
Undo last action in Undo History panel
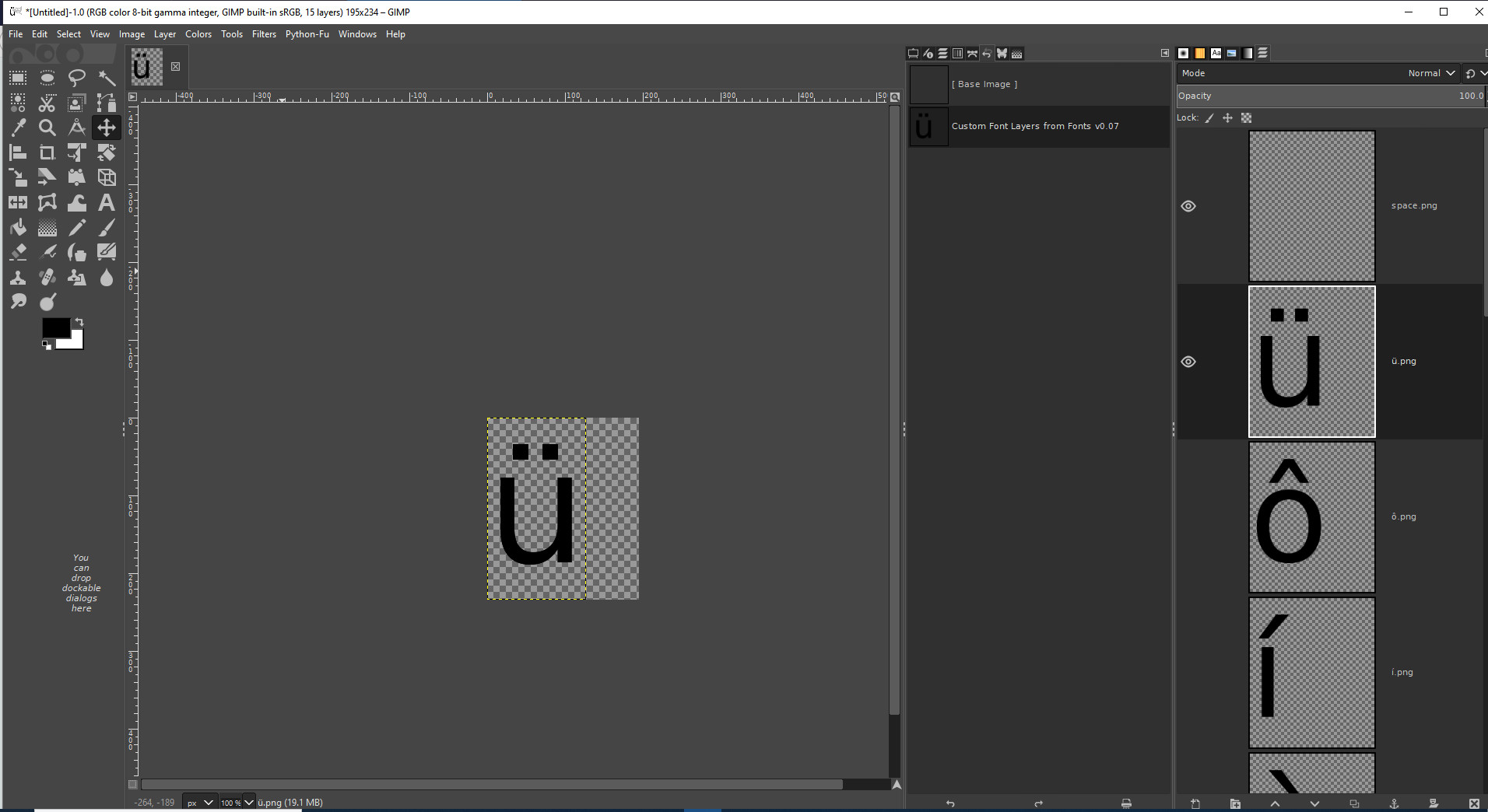(x=950, y=803)
